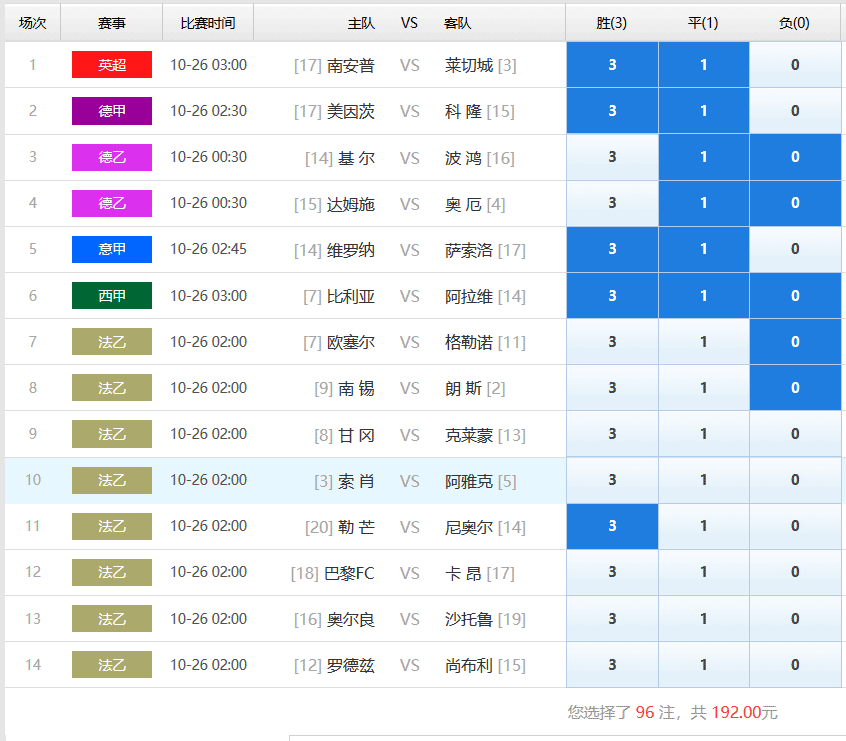846x741 pixels.
Task: Select draw (1) for 奥尔良 vs 沙托鲁
Action: [x=704, y=618]
